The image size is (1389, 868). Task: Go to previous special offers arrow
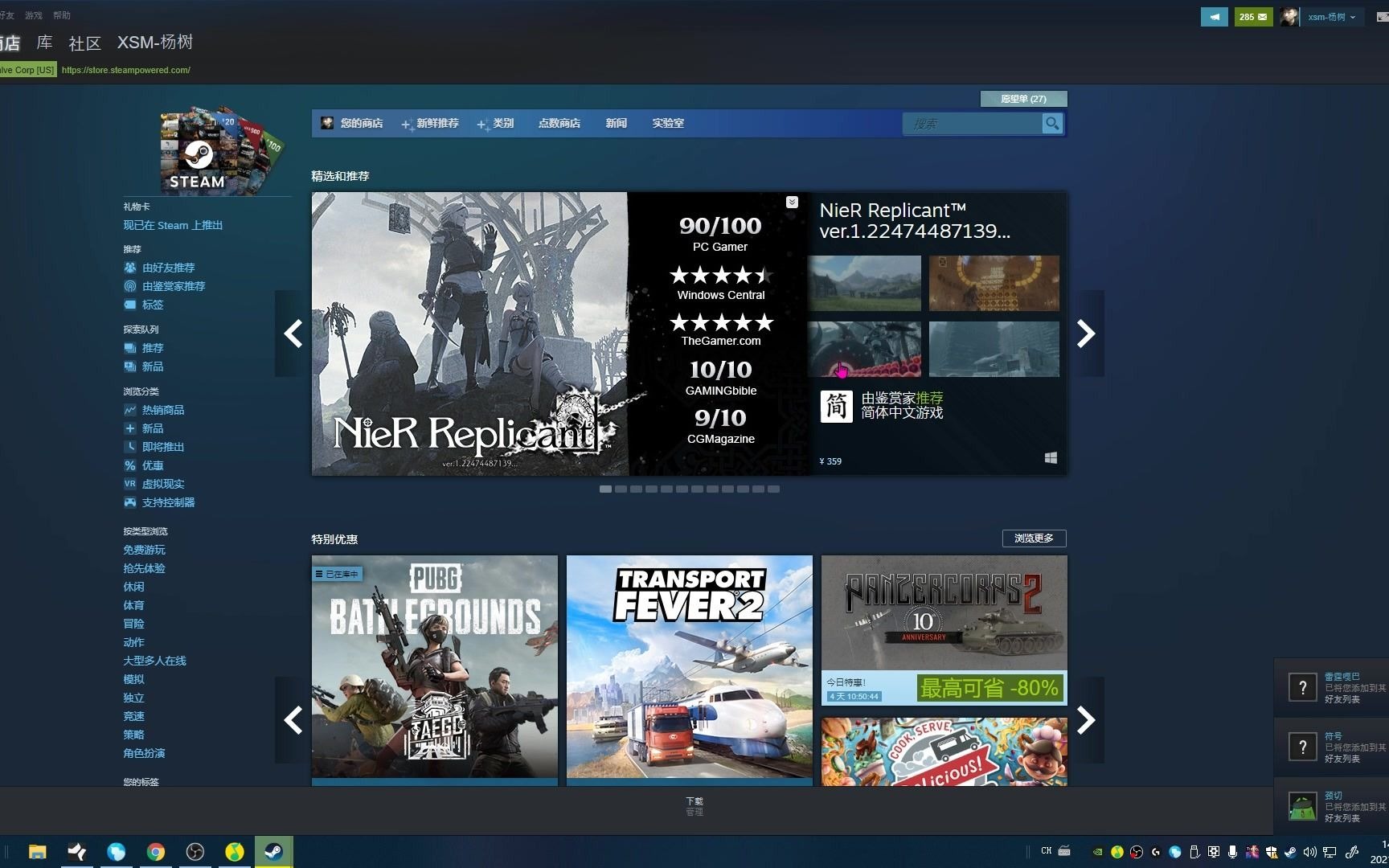tap(293, 720)
